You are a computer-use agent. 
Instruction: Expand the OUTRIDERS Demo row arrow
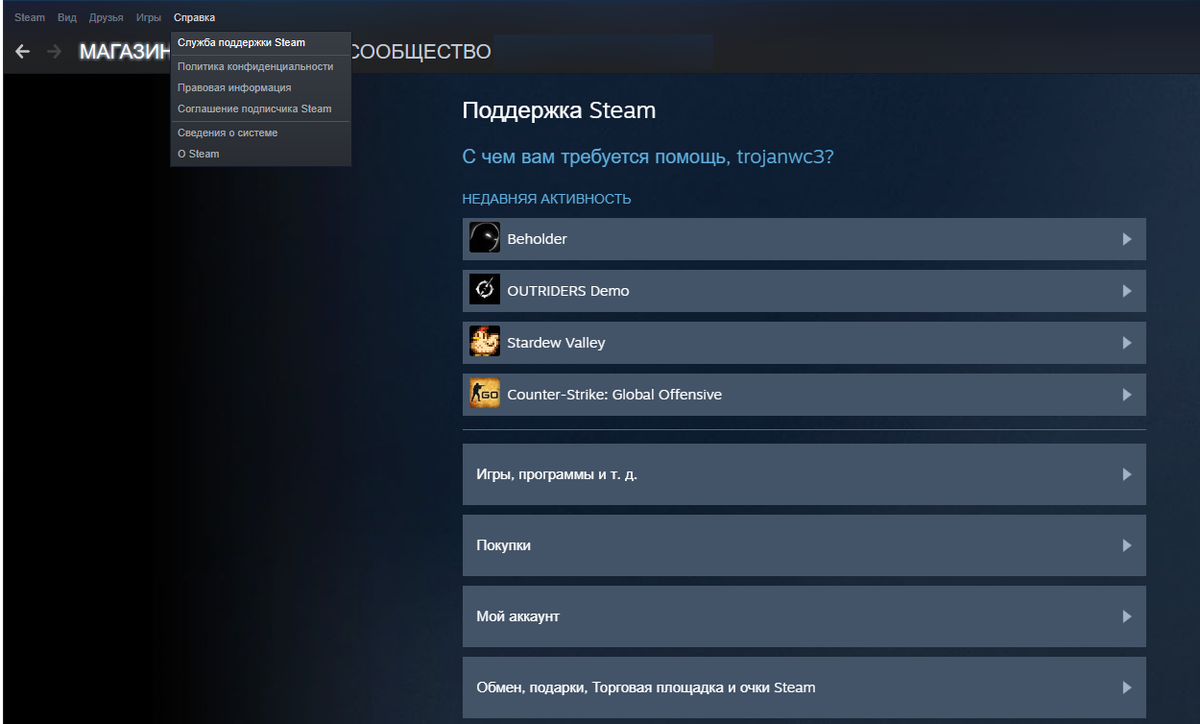point(1127,291)
